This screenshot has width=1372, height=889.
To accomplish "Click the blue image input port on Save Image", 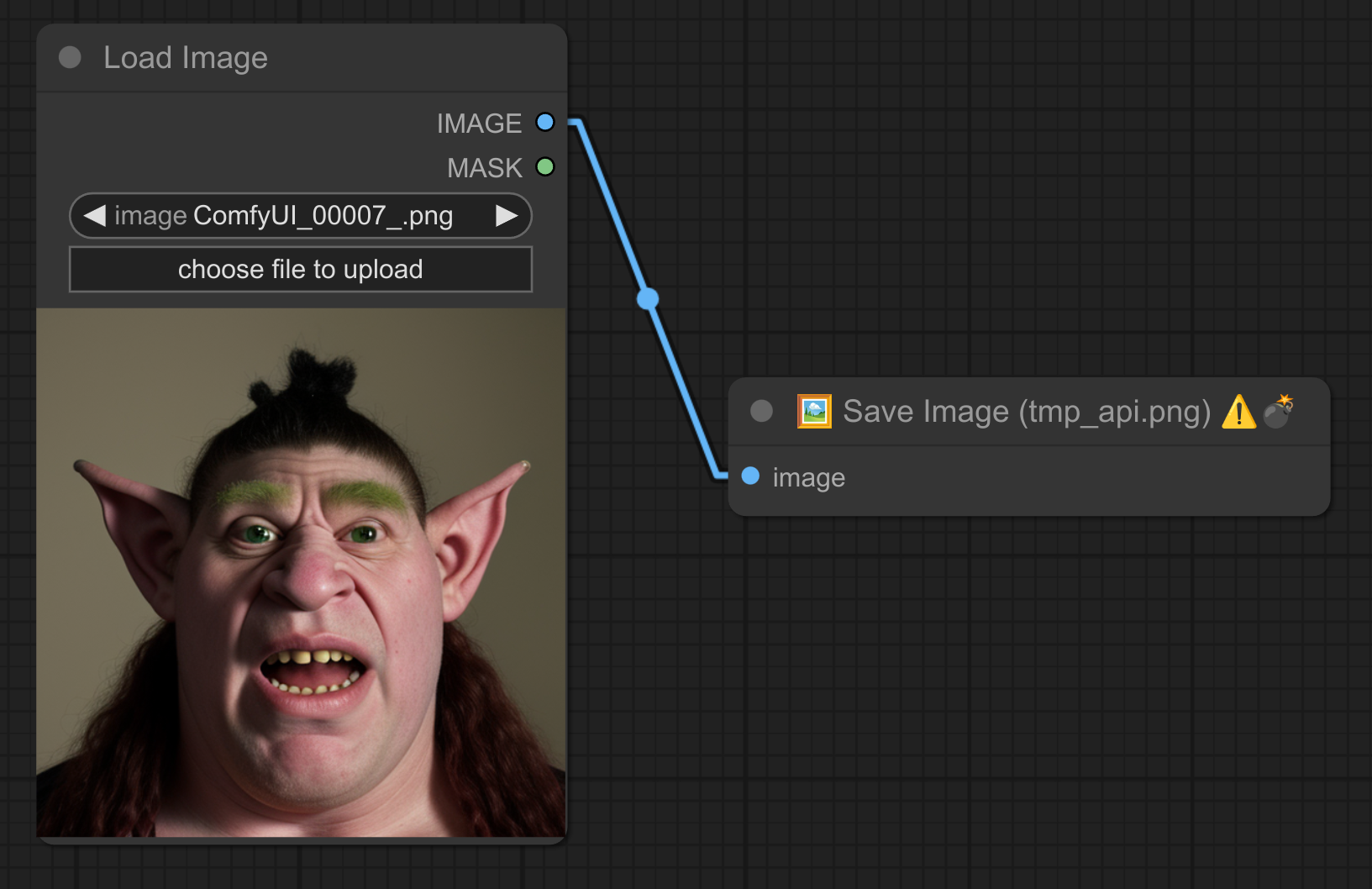I will (750, 476).
